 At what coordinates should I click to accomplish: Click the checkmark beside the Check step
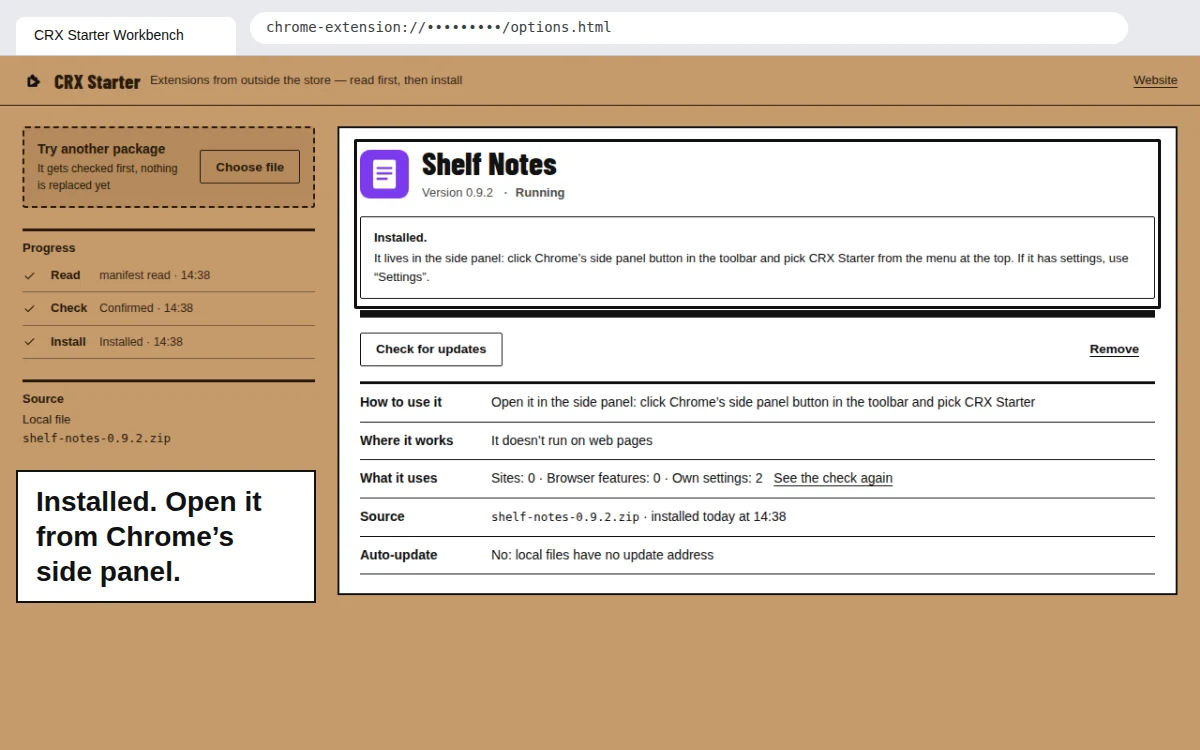coord(30,308)
